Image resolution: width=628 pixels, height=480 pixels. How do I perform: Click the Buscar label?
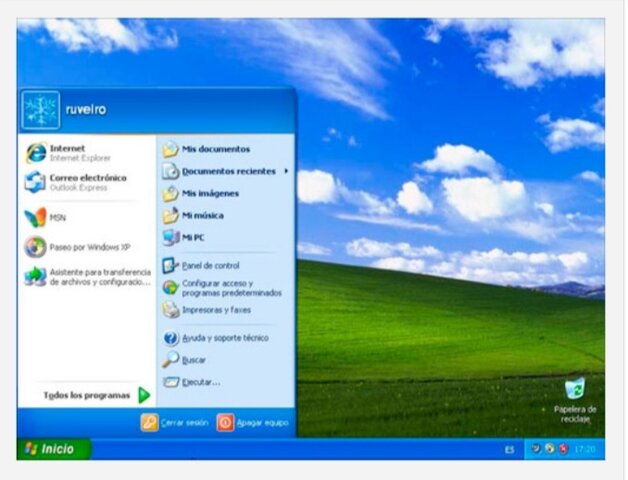(194, 360)
